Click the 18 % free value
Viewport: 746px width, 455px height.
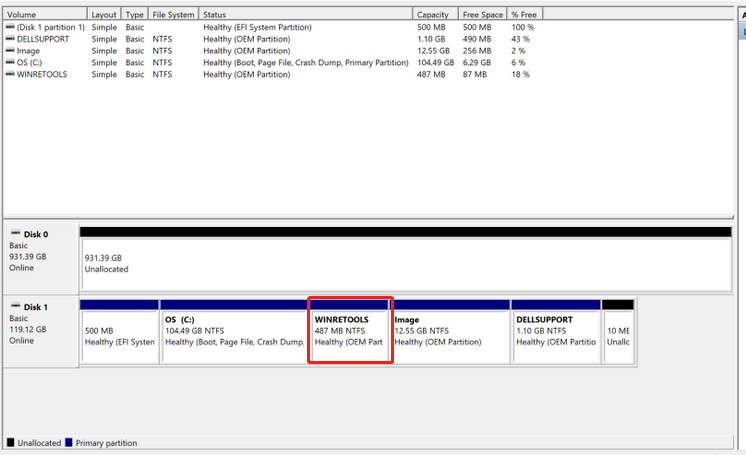[520, 74]
